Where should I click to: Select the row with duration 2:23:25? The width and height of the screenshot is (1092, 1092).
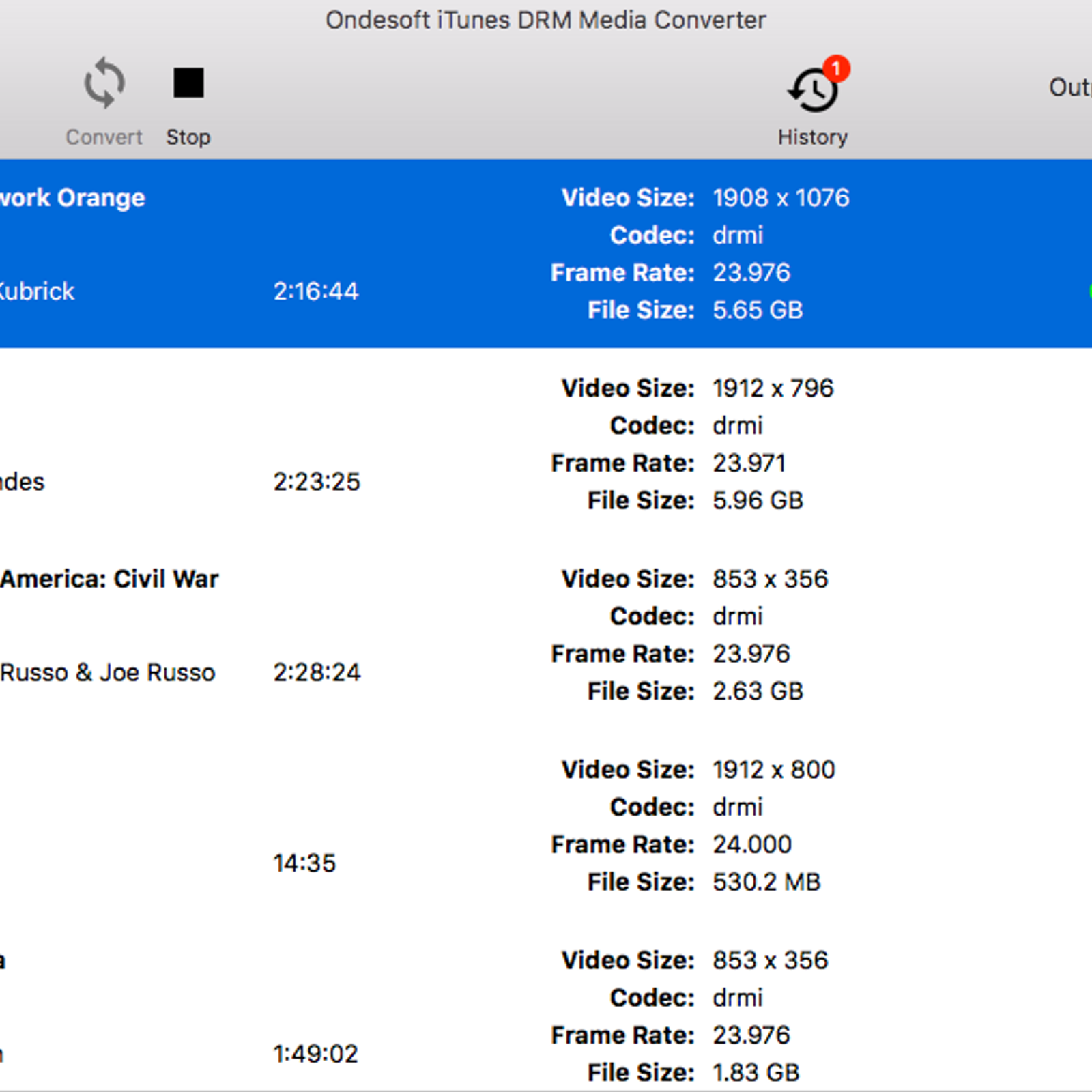pos(546,444)
